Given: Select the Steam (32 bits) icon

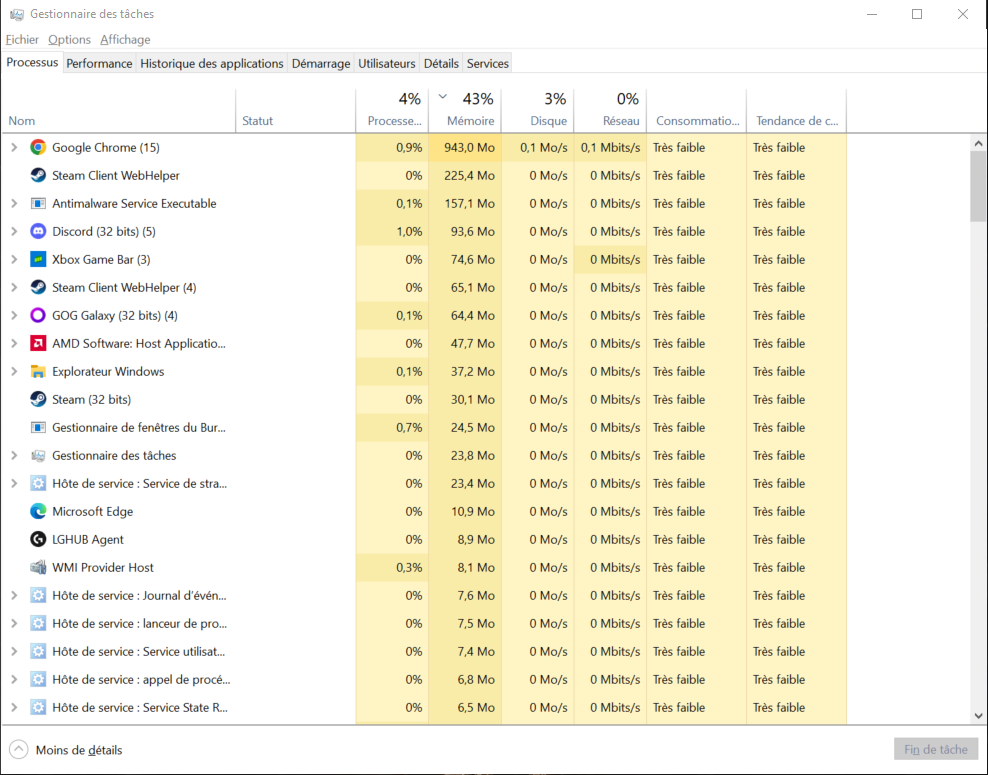Looking at the screenshot, I should (x=38, y=399).
